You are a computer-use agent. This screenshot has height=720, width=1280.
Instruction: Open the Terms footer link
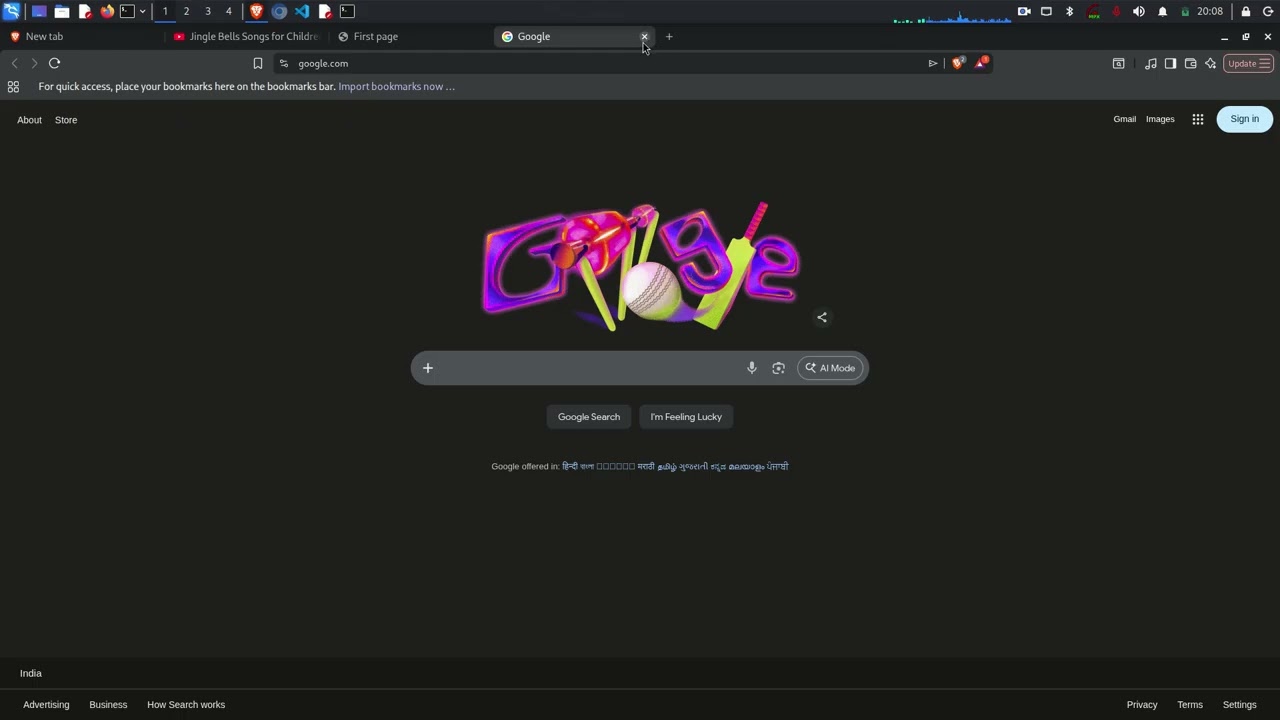click(1190, 705)
